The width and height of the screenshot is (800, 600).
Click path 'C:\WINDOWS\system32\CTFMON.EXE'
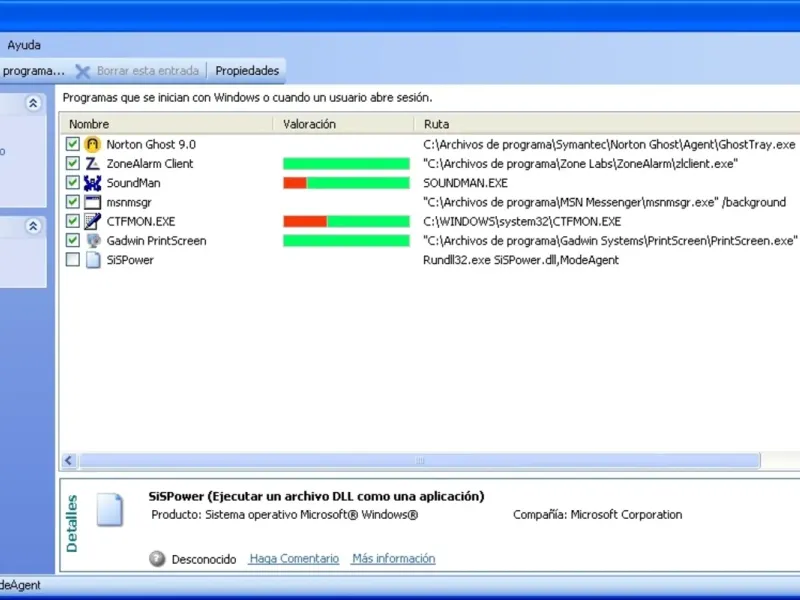coord(522,221)
